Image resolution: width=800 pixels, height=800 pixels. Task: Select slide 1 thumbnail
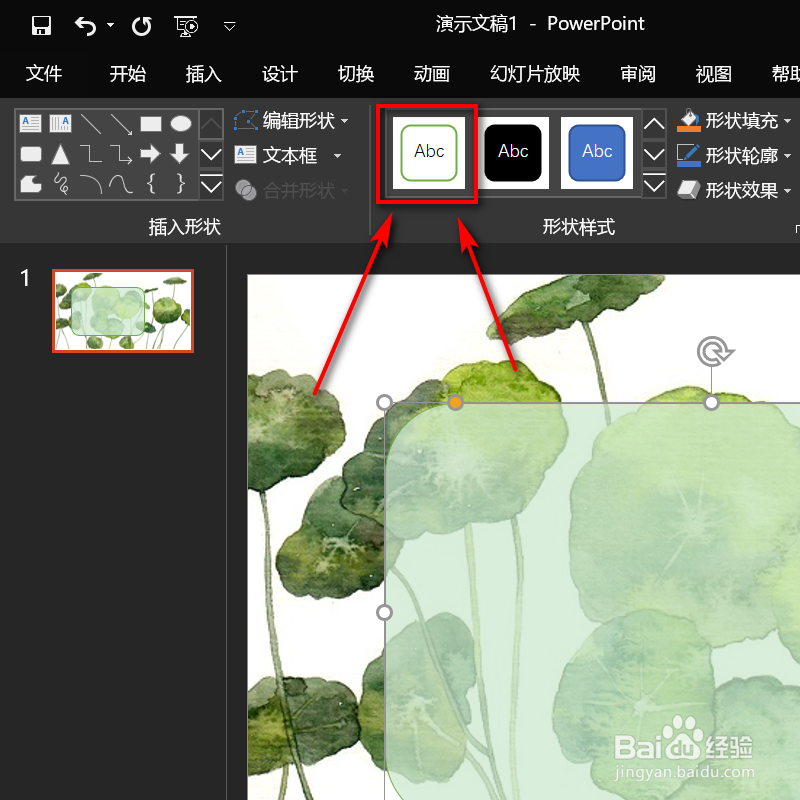[x=123, y=311]
